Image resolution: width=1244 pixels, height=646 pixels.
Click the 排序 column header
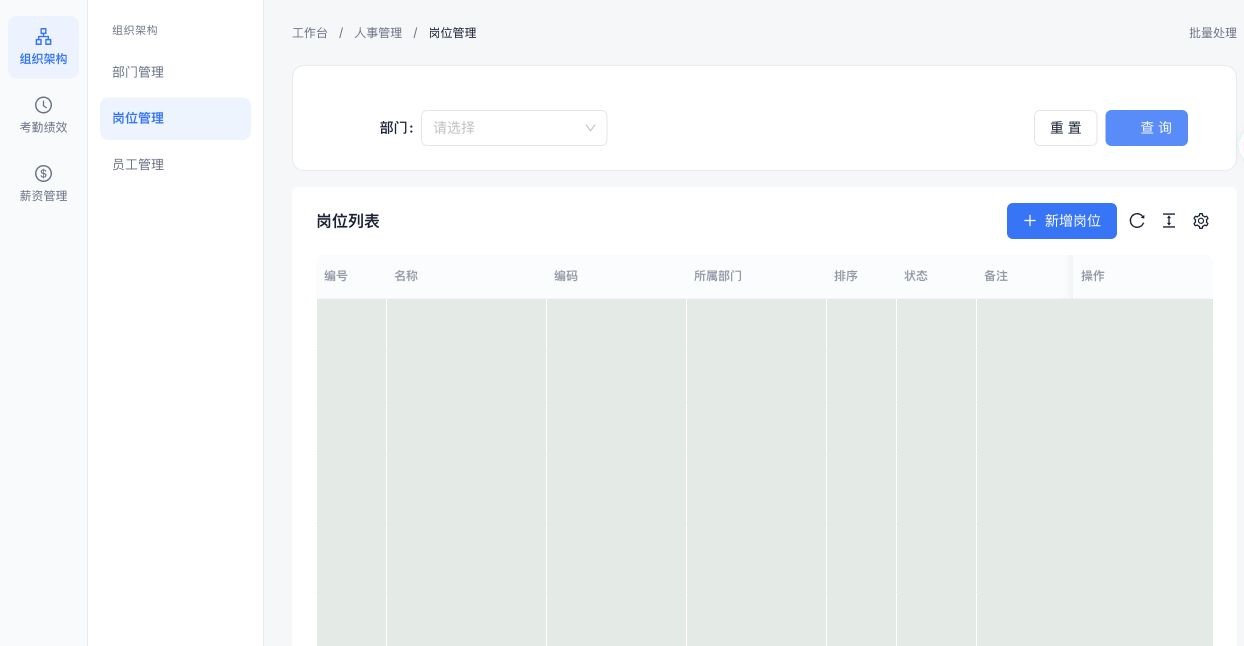[861, 276]
